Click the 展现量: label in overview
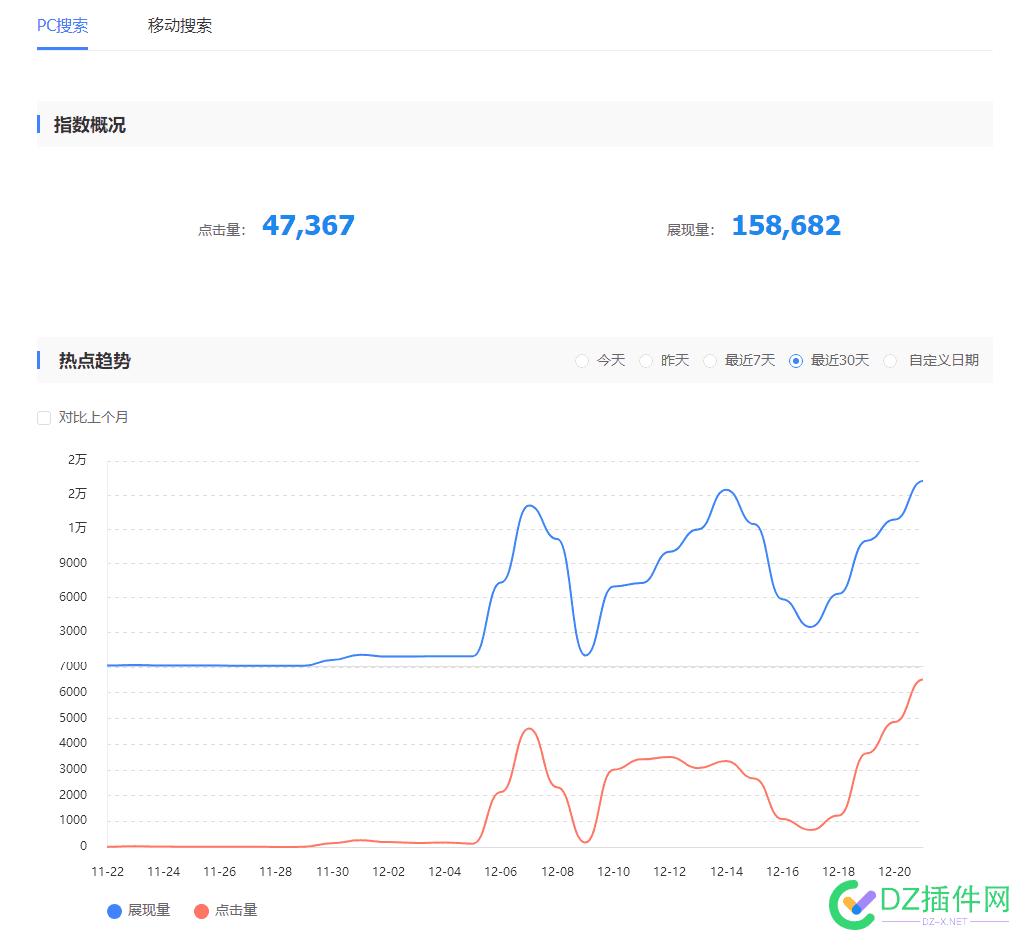The height and width of the screenshot is (945, 1029). tap(691, 230)
